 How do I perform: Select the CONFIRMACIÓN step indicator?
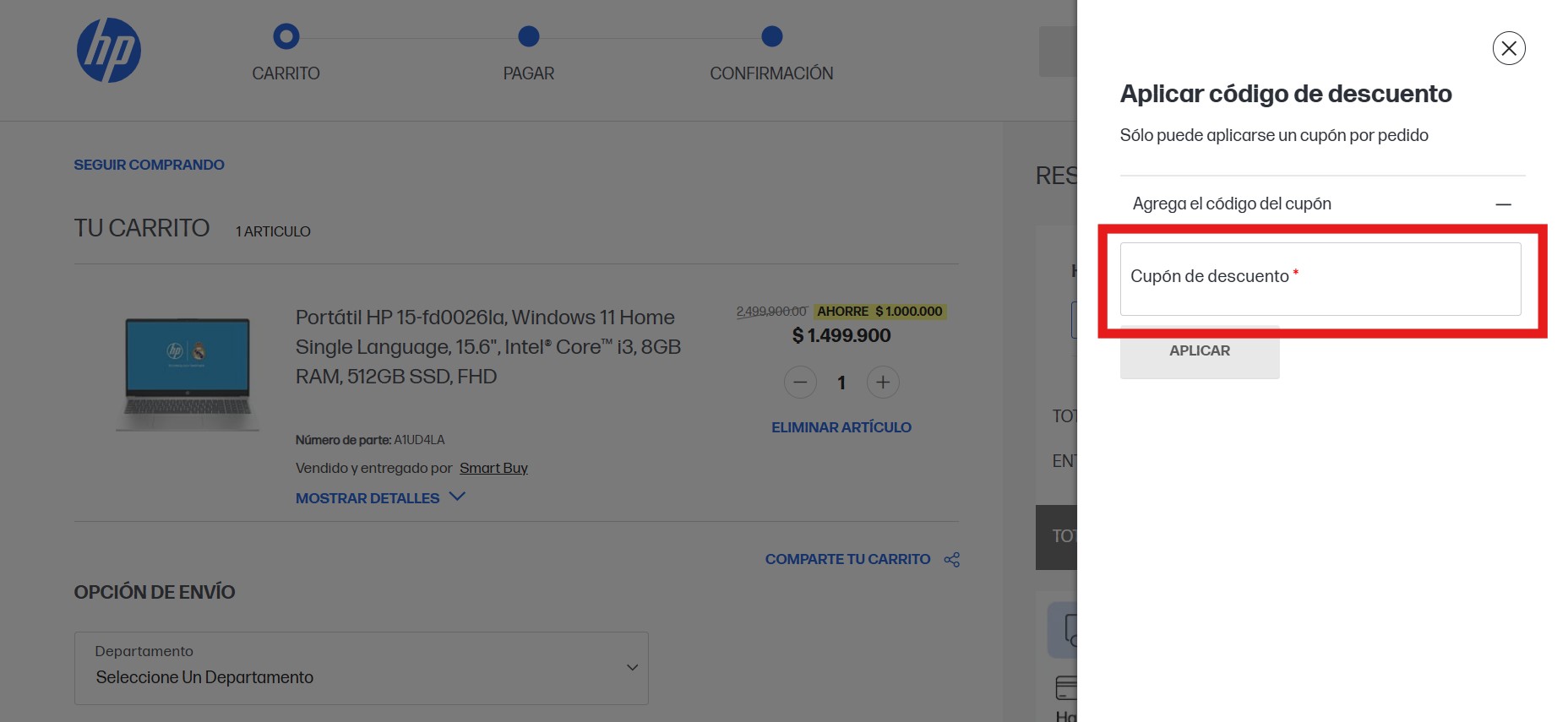pos(771,36)
